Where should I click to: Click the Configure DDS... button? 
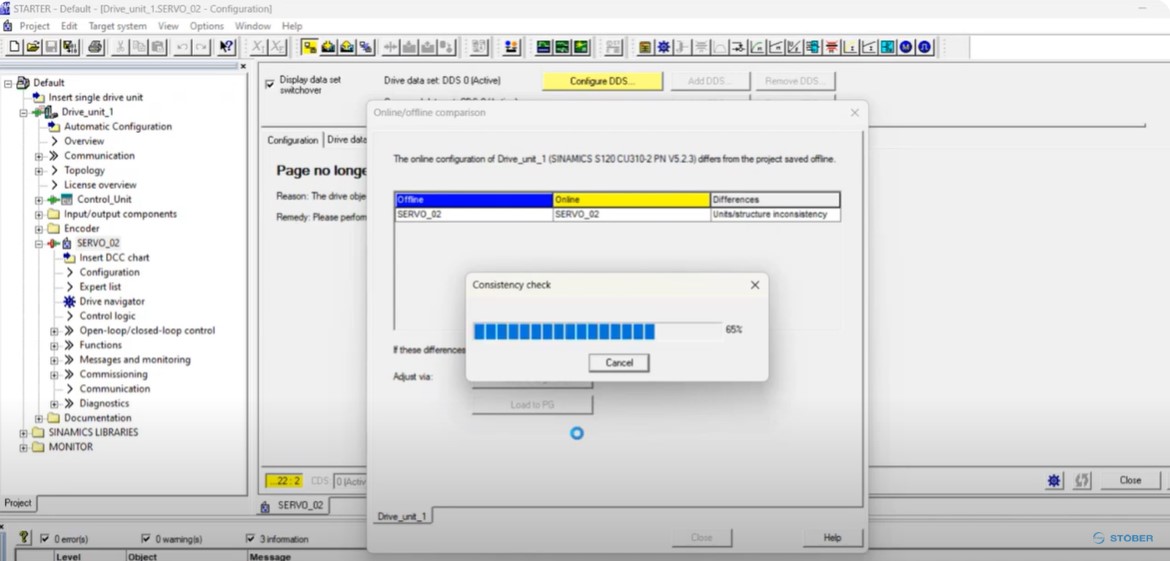pos(602,81)
